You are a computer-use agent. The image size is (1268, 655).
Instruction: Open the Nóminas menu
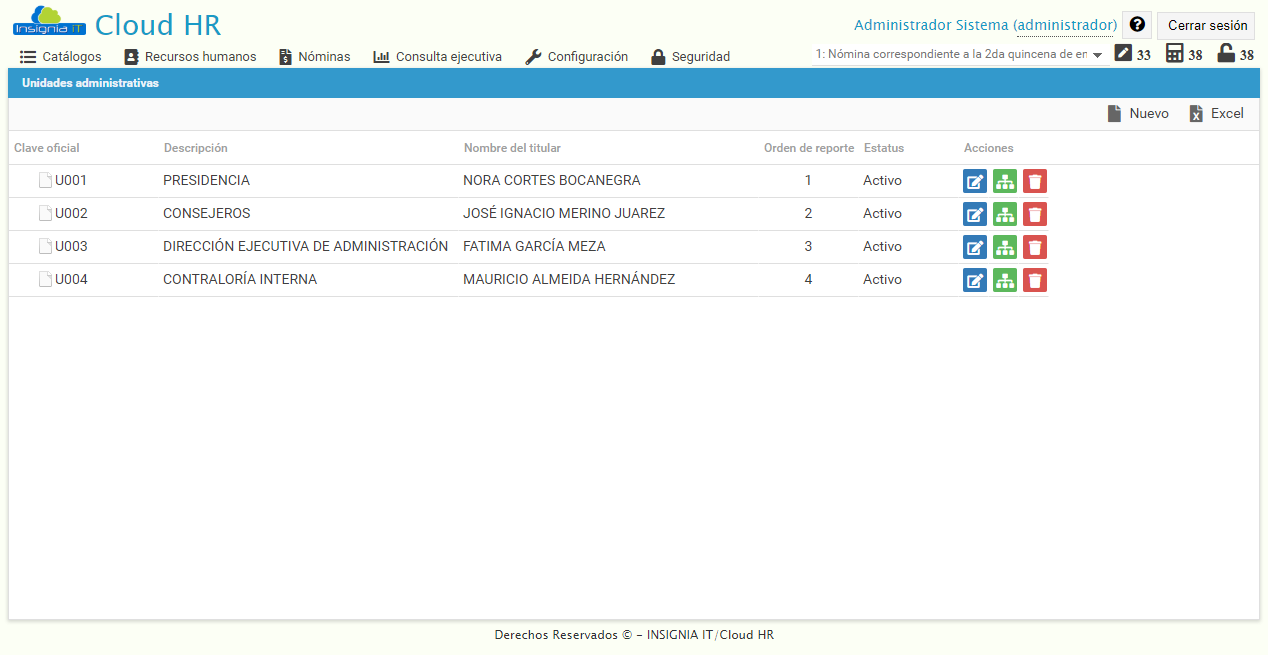[314, 57]
